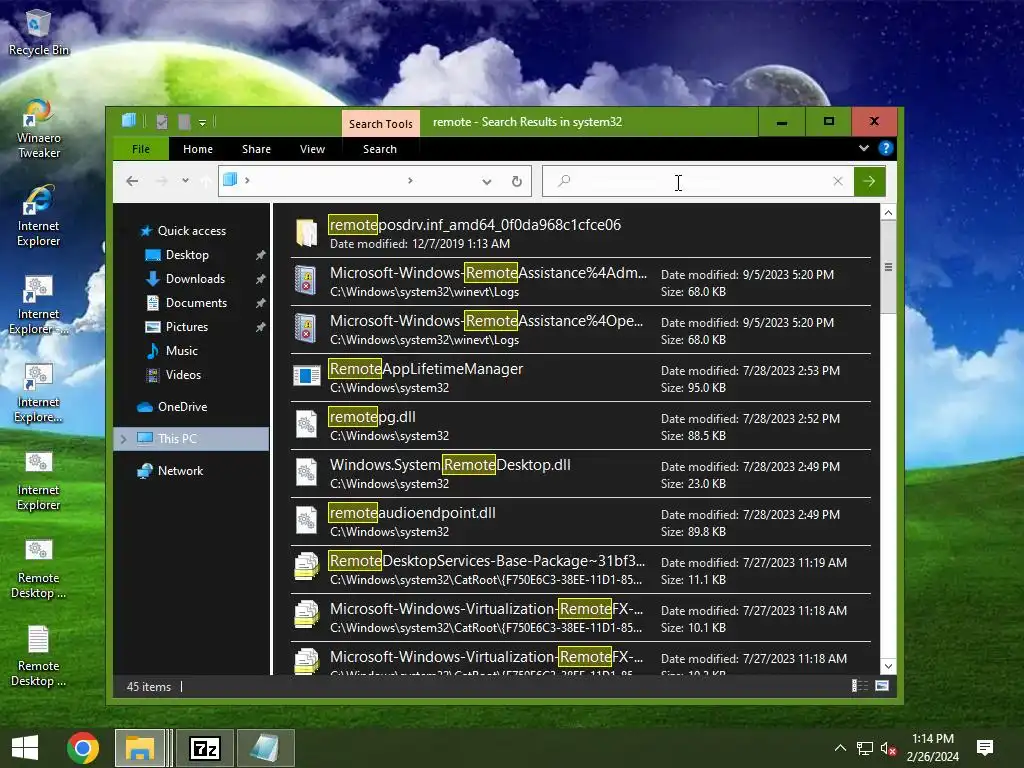This screenshot has height=768, width=1024.
Task: Select the Windows.System.RemoteDesktop.dll file icon
Action: [306, 472]
